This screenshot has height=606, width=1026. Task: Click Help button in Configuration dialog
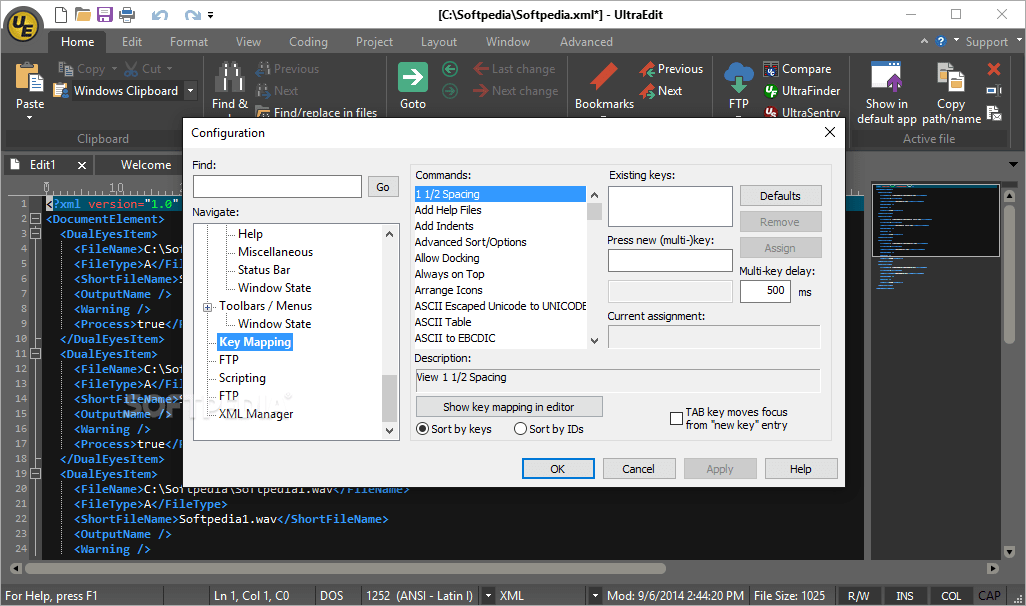pos(800,469)
